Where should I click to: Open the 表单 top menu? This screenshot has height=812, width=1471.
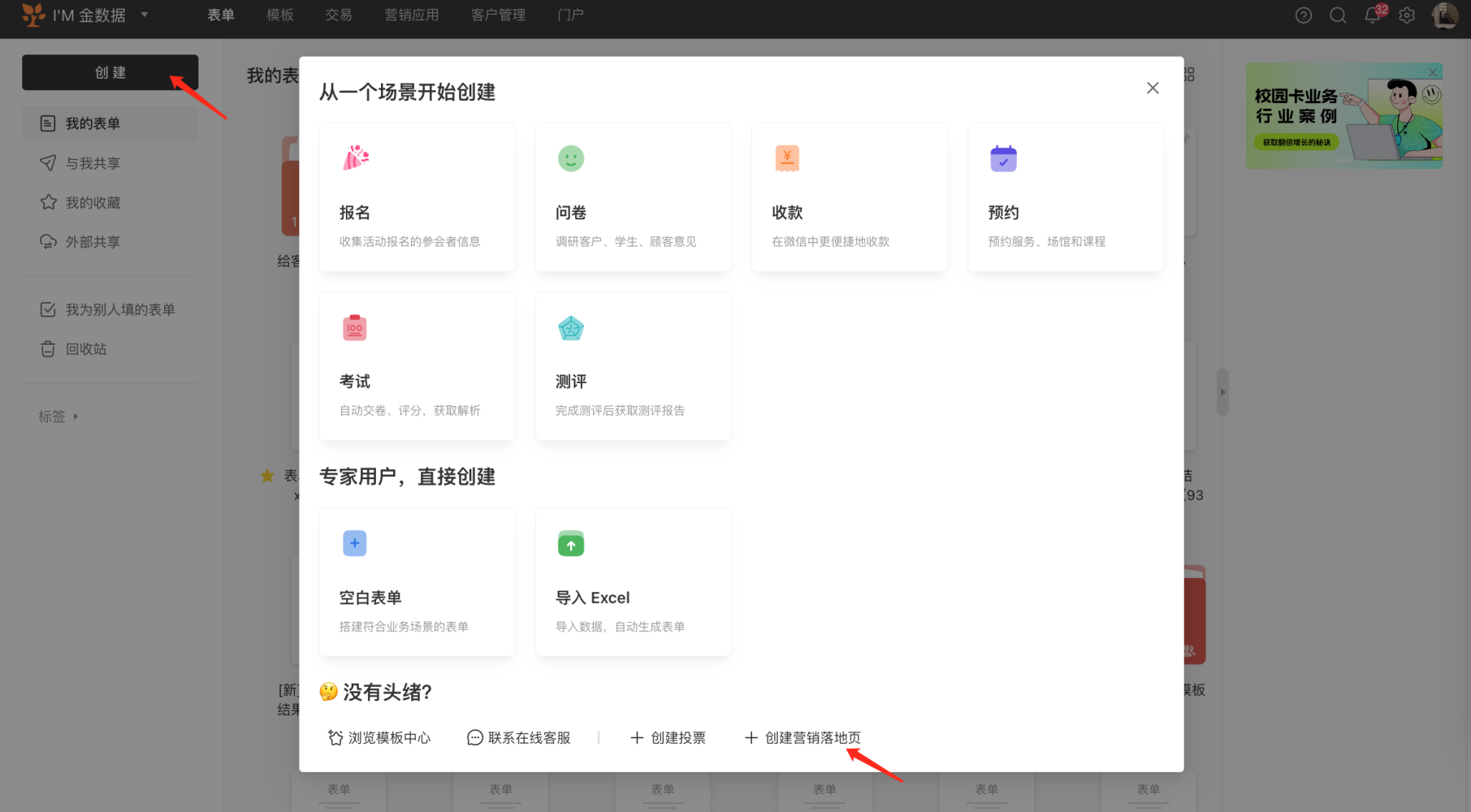(221, 15)
